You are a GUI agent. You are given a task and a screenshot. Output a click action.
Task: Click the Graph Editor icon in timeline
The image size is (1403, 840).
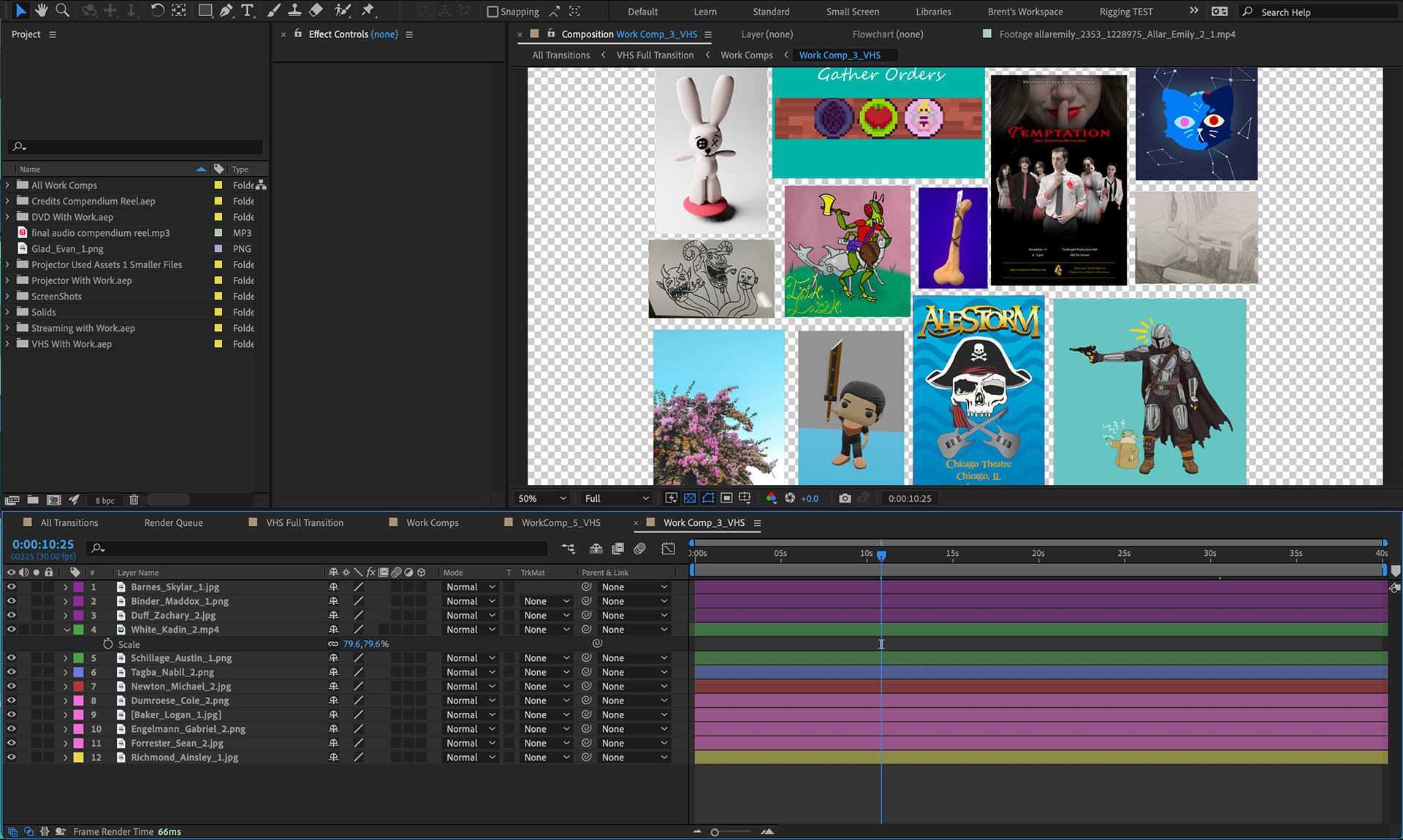[x=668, y=549]
